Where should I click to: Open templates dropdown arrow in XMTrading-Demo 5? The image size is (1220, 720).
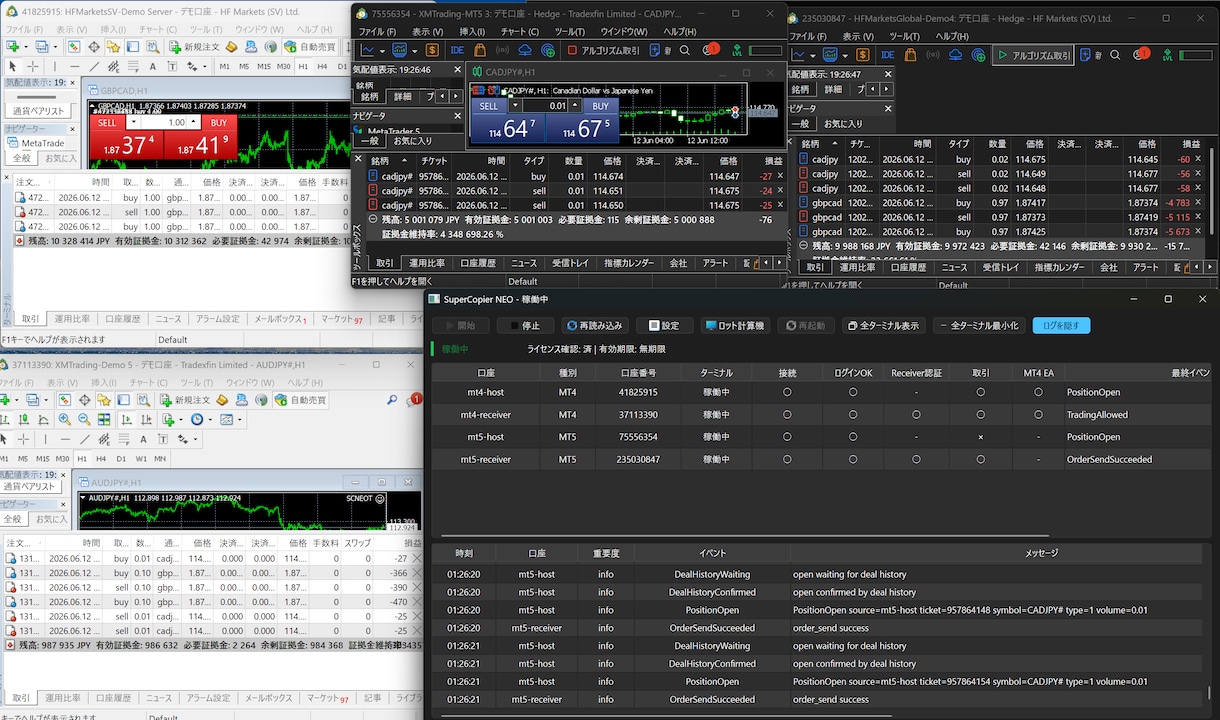tap(240, 419)
